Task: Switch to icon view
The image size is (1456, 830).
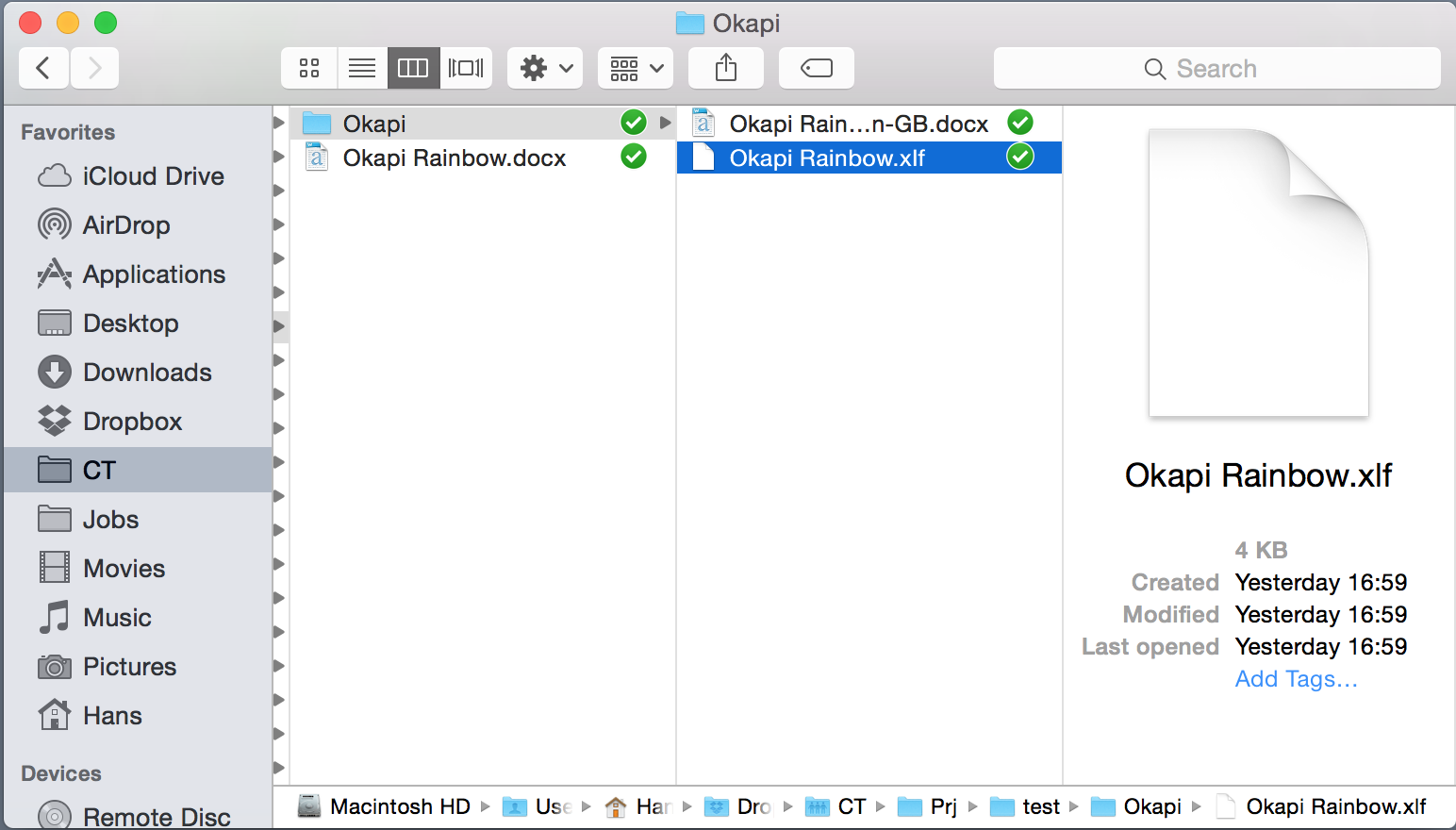Action: (309, 68)
